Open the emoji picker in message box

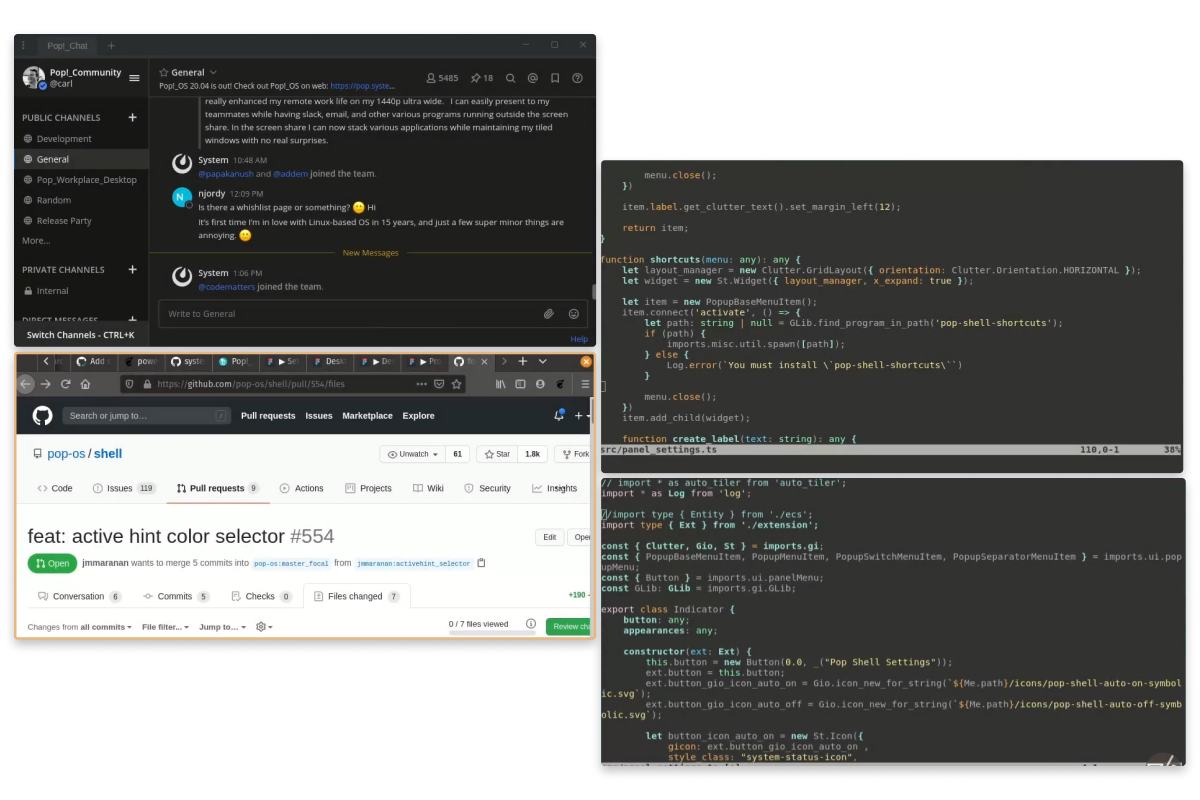[x=574, y=314]
